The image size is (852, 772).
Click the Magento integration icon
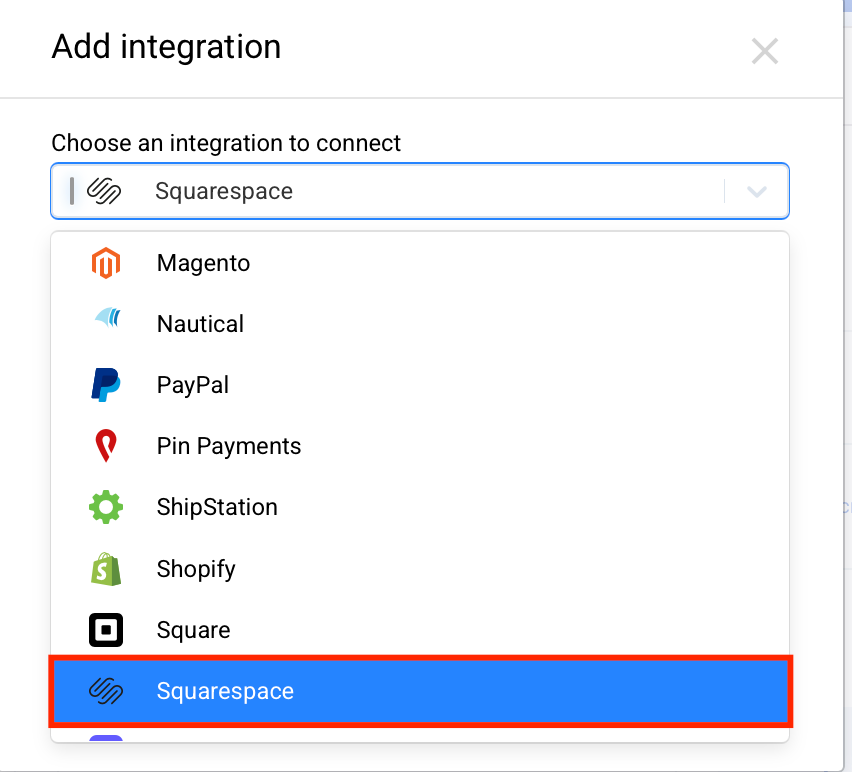pyautogui.click(x=106, y=263)
